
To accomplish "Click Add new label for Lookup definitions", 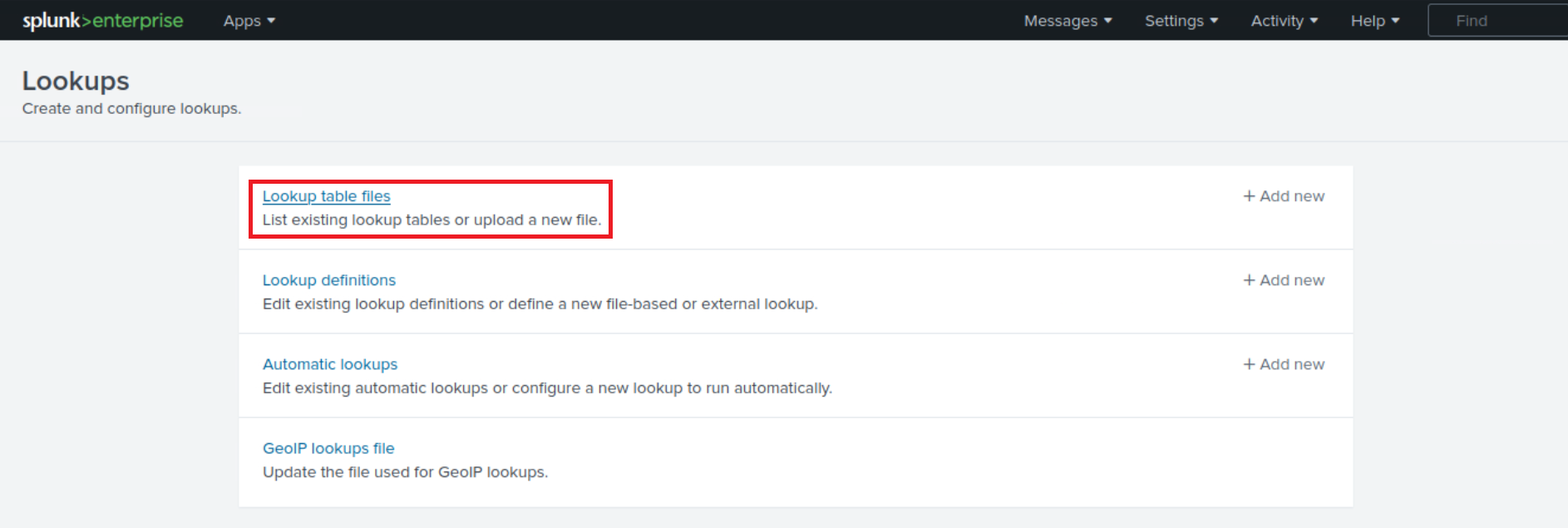I will coord(1292,280).
